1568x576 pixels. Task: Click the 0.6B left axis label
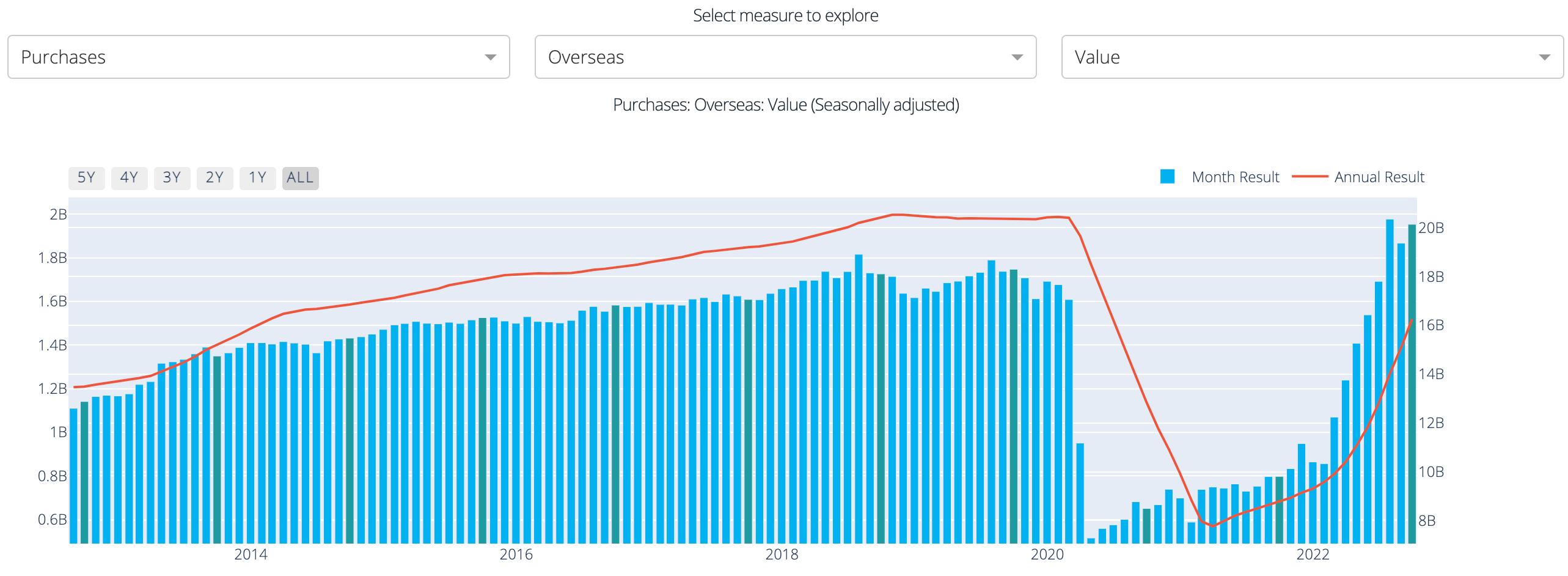coord(53,520)
